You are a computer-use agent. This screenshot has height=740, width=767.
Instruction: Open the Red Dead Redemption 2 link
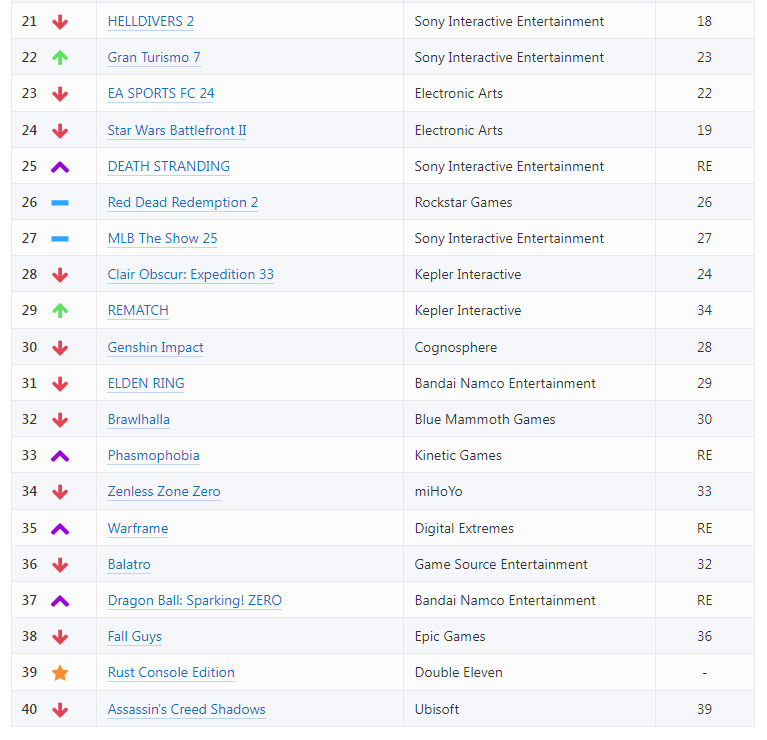(182, 202)
